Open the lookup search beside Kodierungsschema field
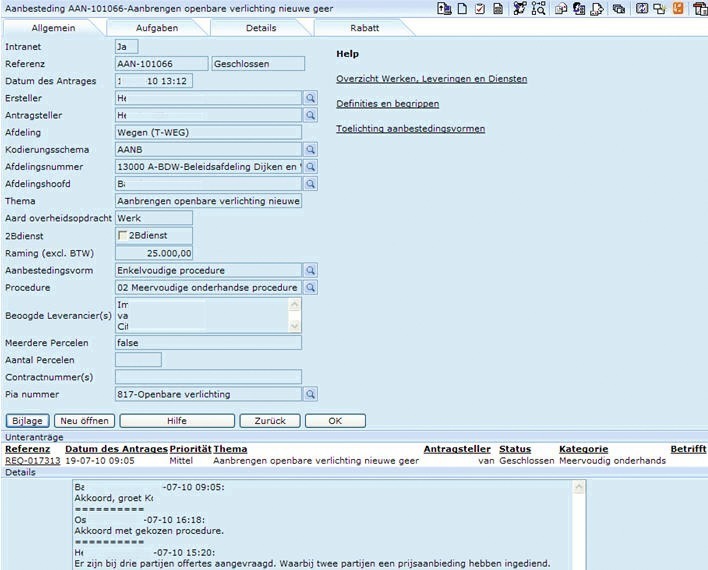Image resolution: width=708 pixels, height=570 pixels. coord(311,149)
